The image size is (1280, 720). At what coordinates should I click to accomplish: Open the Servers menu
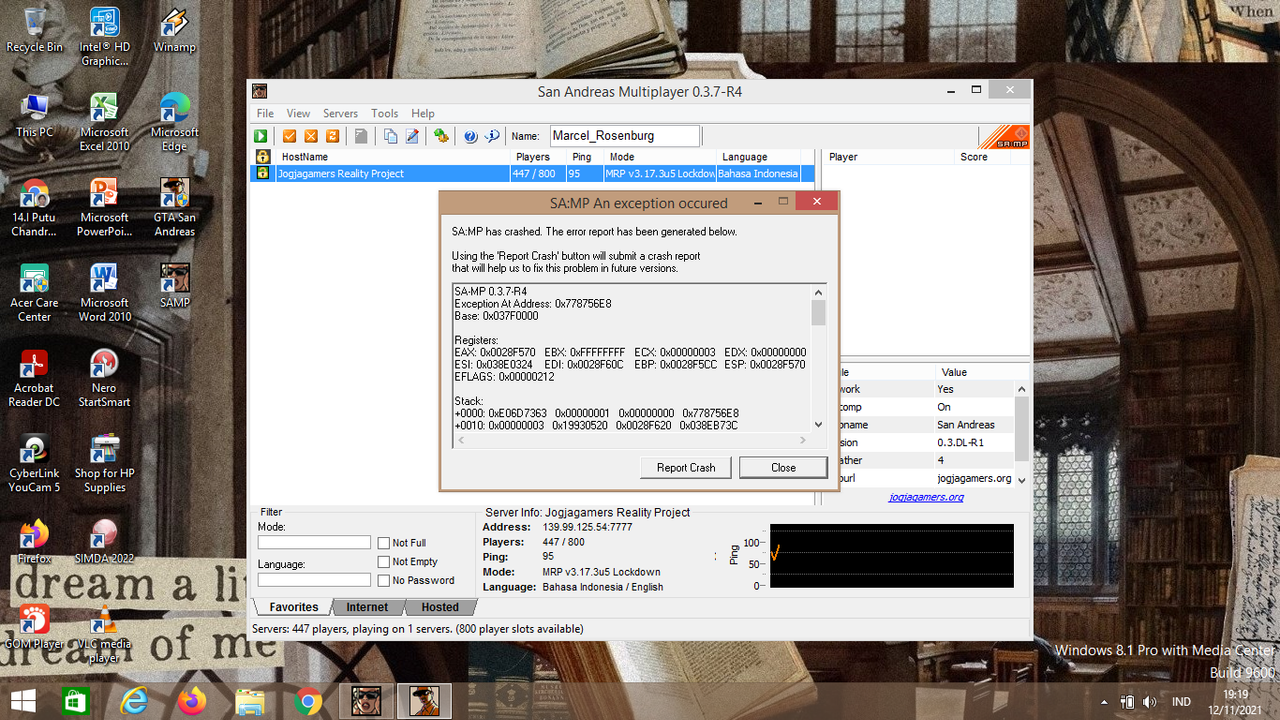[x=340, y=114]
